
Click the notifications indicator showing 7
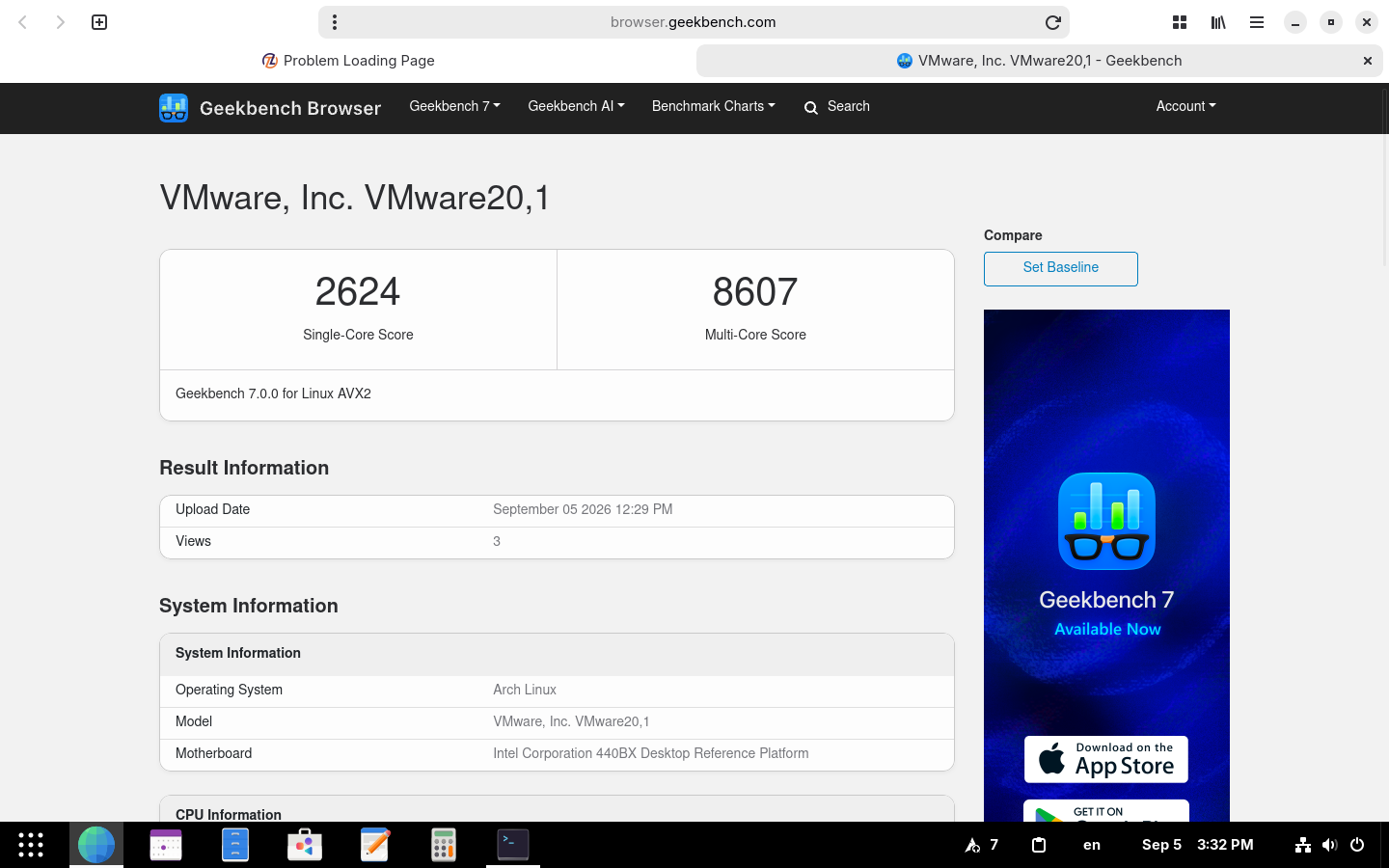click(x=981, y=845)
